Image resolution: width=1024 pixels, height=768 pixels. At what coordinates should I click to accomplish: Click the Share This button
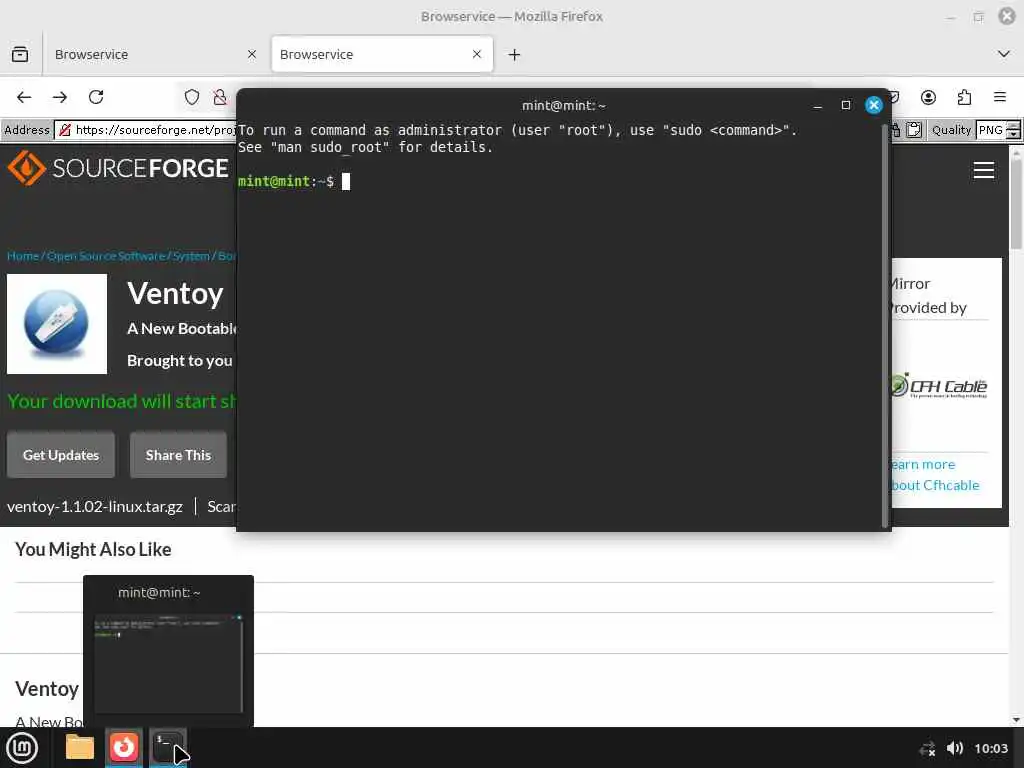point(178,455)
